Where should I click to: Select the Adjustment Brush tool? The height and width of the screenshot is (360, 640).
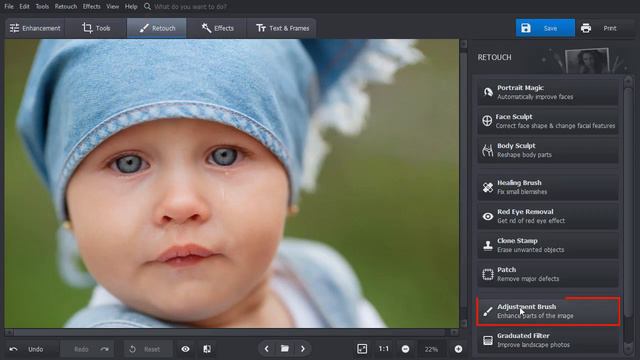(548, 311)
